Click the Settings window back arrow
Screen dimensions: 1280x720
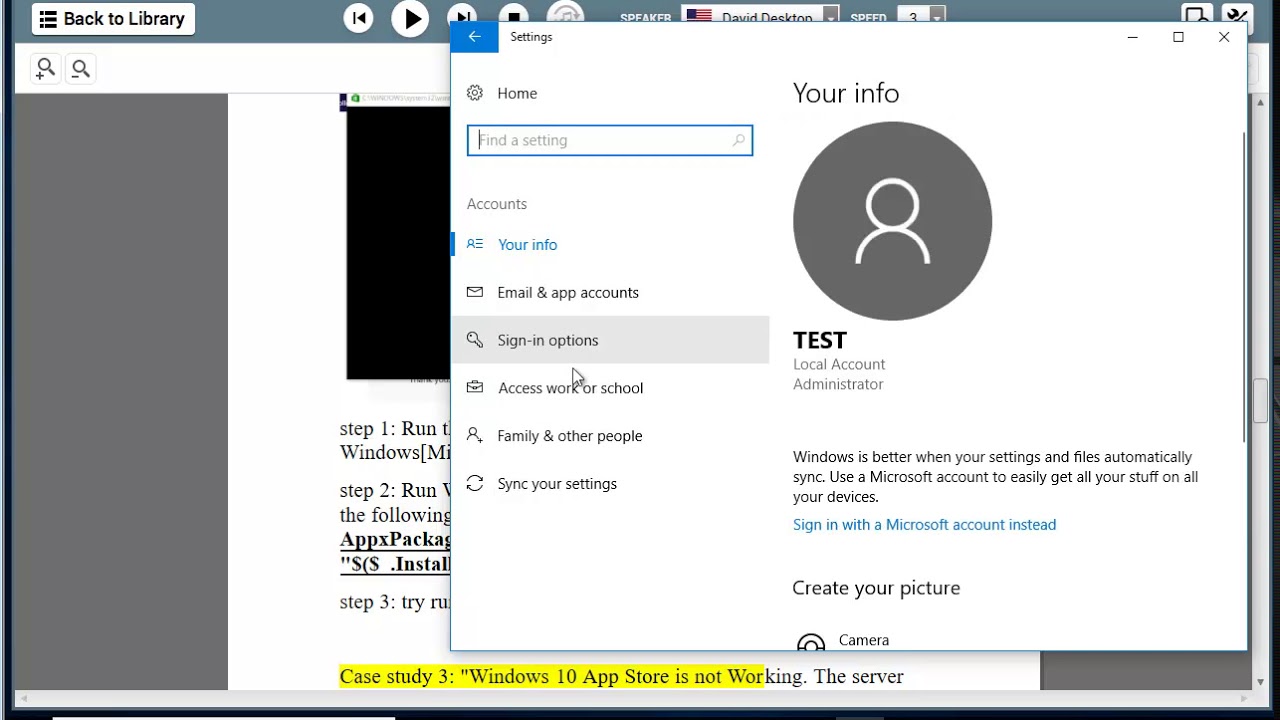475,37
